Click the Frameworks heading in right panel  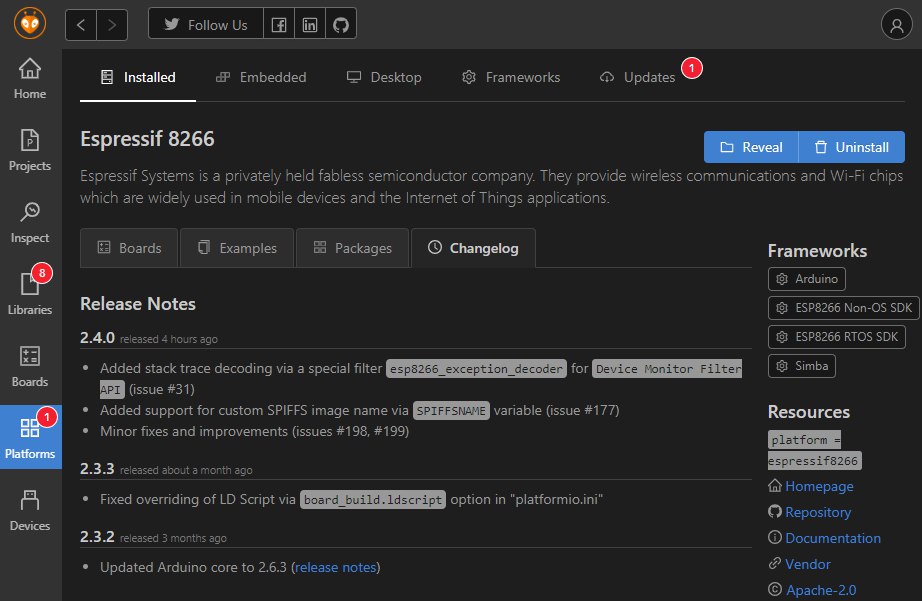(817, 251)
